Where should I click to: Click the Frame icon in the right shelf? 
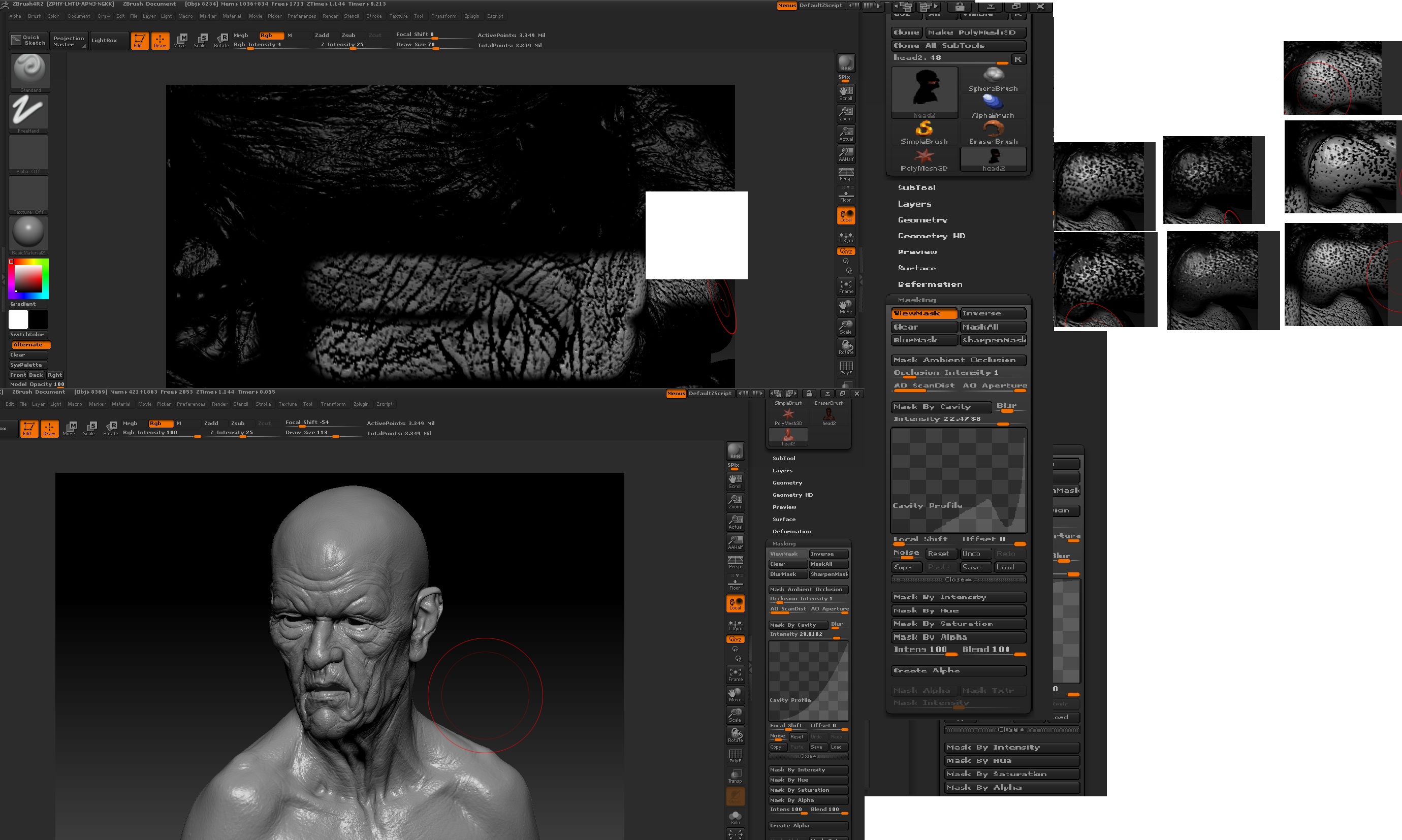pyautogui.click(x=846, y=286)
